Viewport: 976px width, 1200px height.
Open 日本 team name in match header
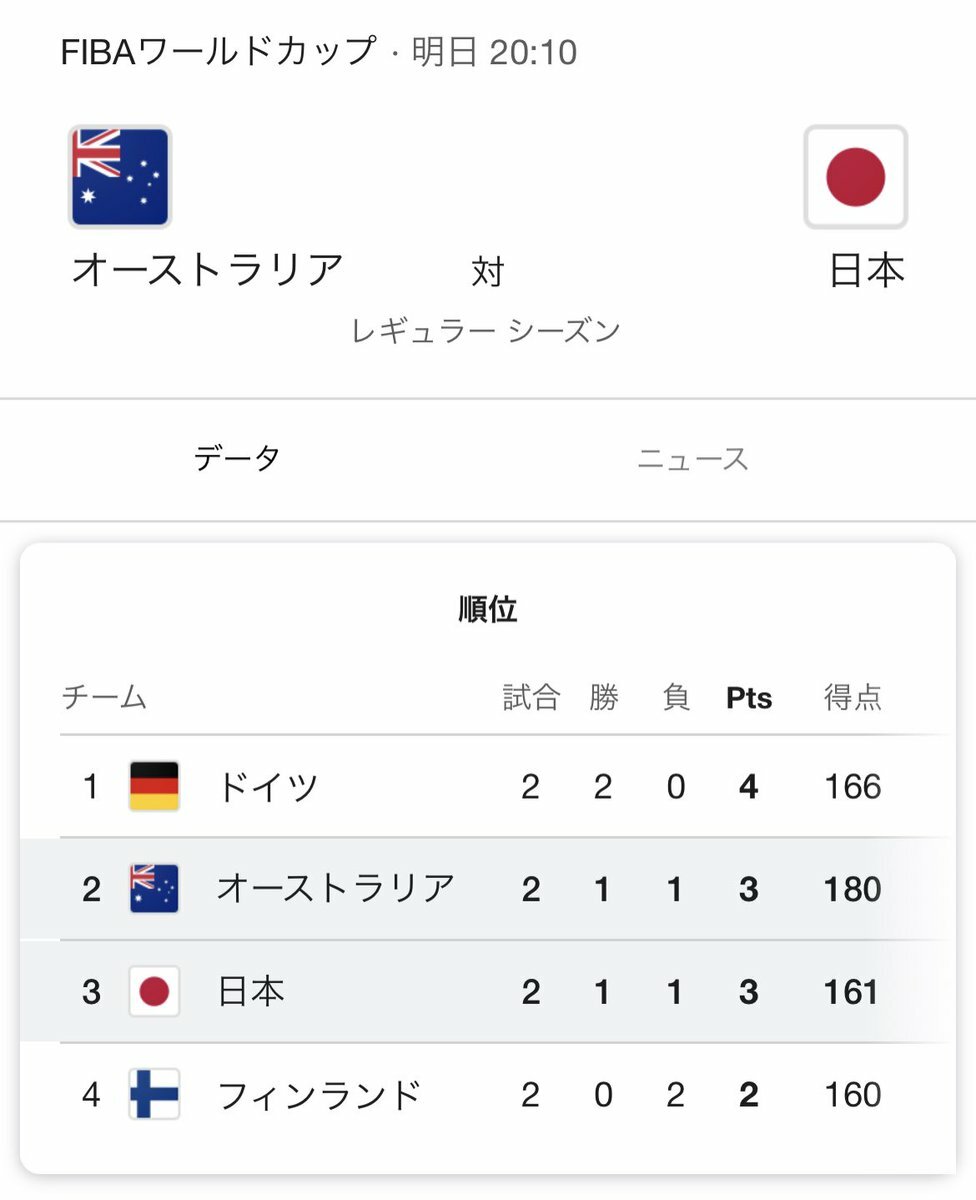[x=866, y=270]
